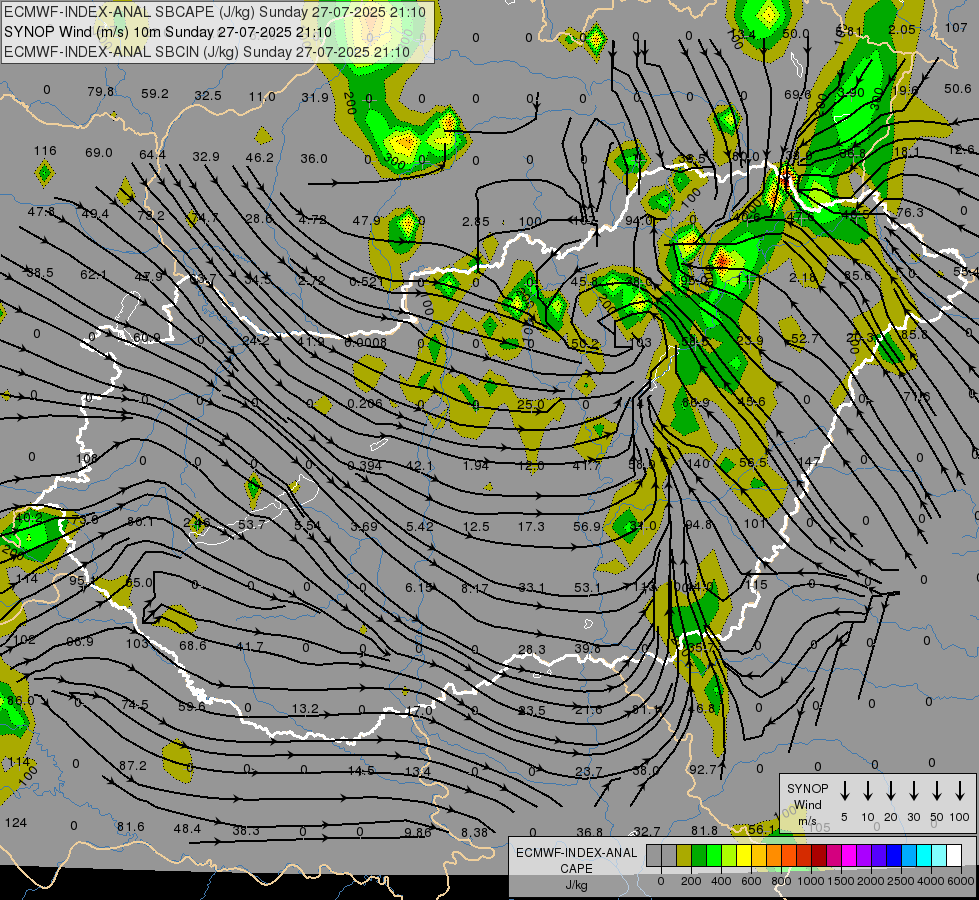Click the map value '1.94'
Image resolution: width=979 pixels, height=900 pixels.
pyautogui.click(x=476, y=465)
